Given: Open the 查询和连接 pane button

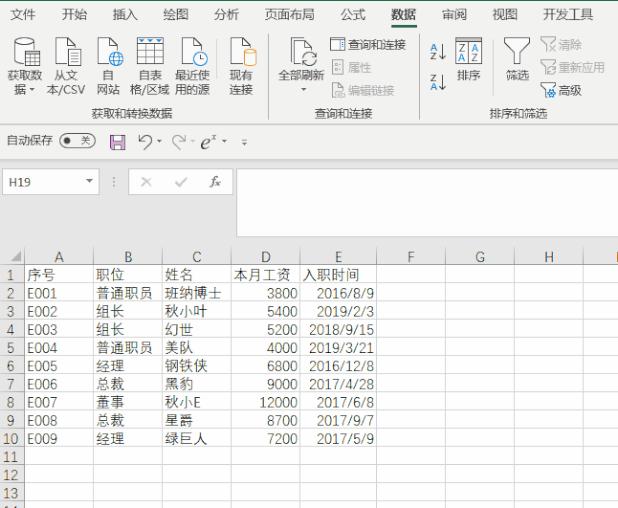Looking at the screenshot, I should [x=368, y=45].
